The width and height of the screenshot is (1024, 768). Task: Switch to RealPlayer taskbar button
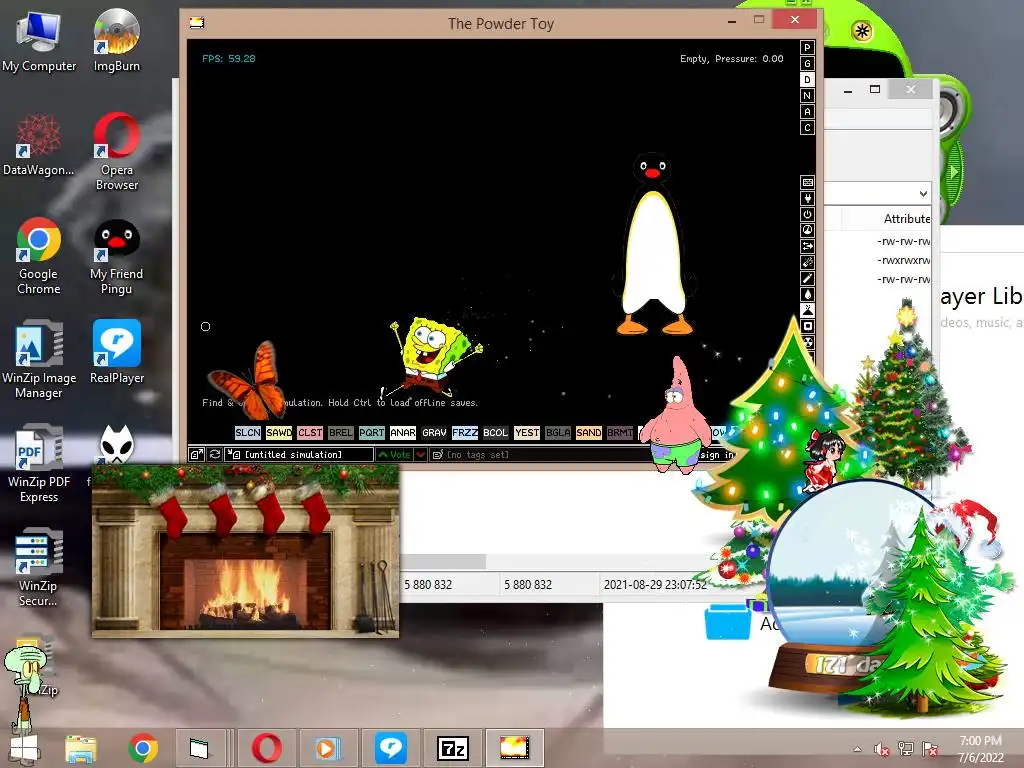391,748
